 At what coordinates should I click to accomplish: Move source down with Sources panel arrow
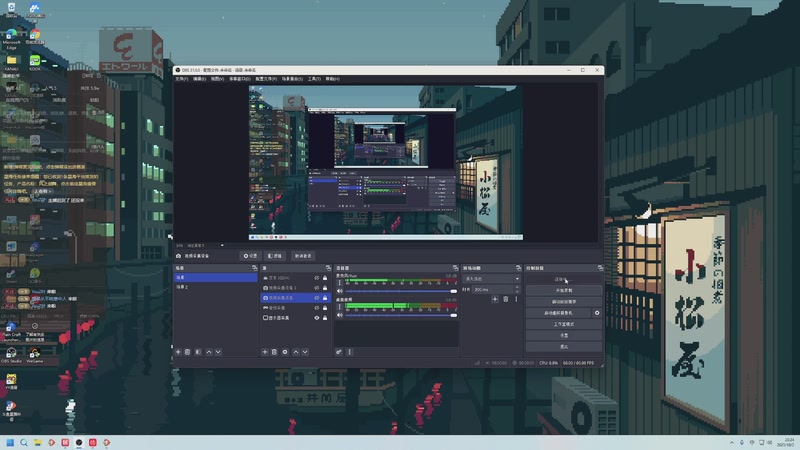pos(305,352)
